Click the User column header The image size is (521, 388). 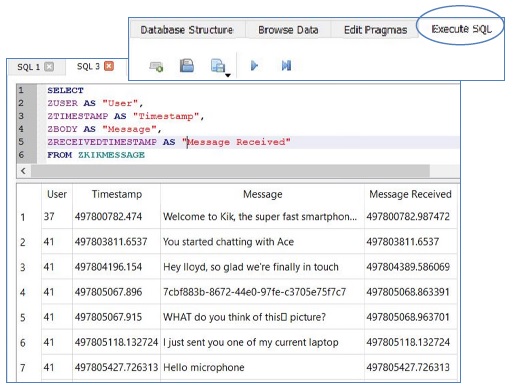[x=57, y=194]
